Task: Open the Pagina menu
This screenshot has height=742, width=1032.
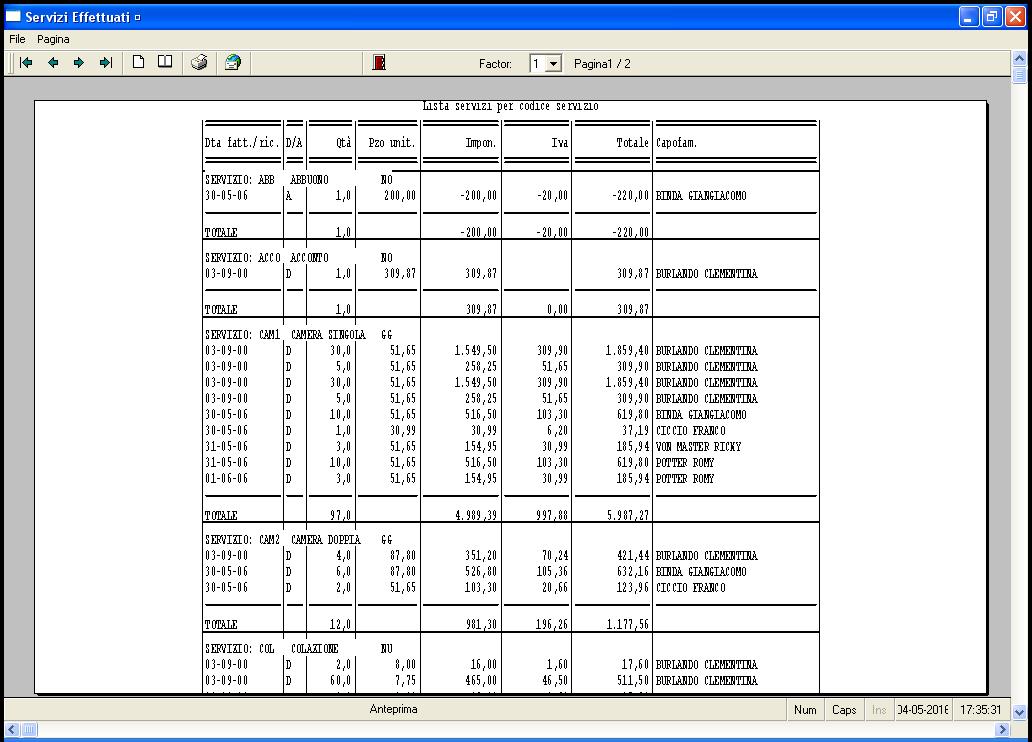Action: pos(53,39)
